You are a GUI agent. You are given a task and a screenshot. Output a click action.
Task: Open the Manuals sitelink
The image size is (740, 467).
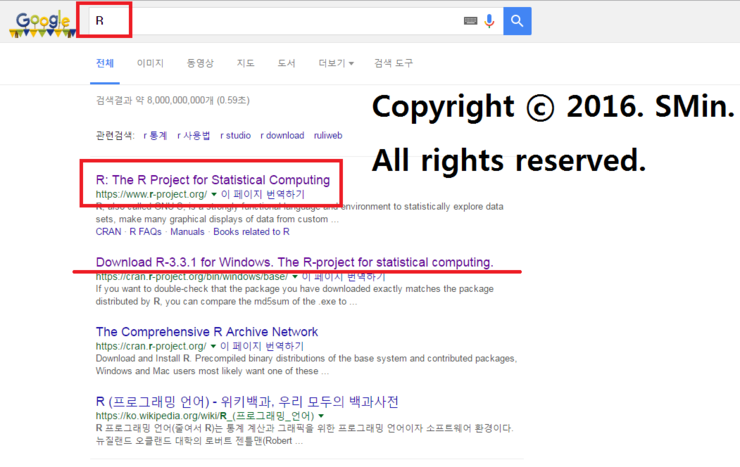tap(187, 232)
